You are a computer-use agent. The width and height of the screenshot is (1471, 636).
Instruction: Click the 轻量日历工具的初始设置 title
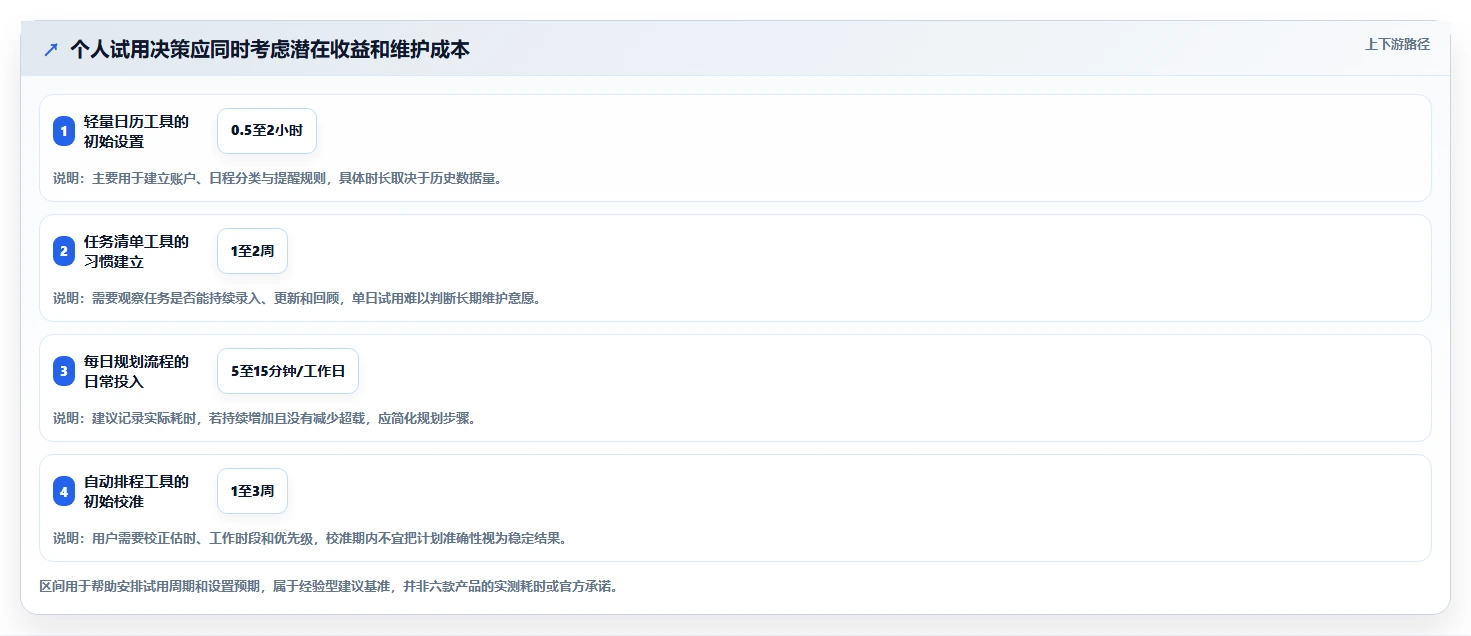point(137,131)
